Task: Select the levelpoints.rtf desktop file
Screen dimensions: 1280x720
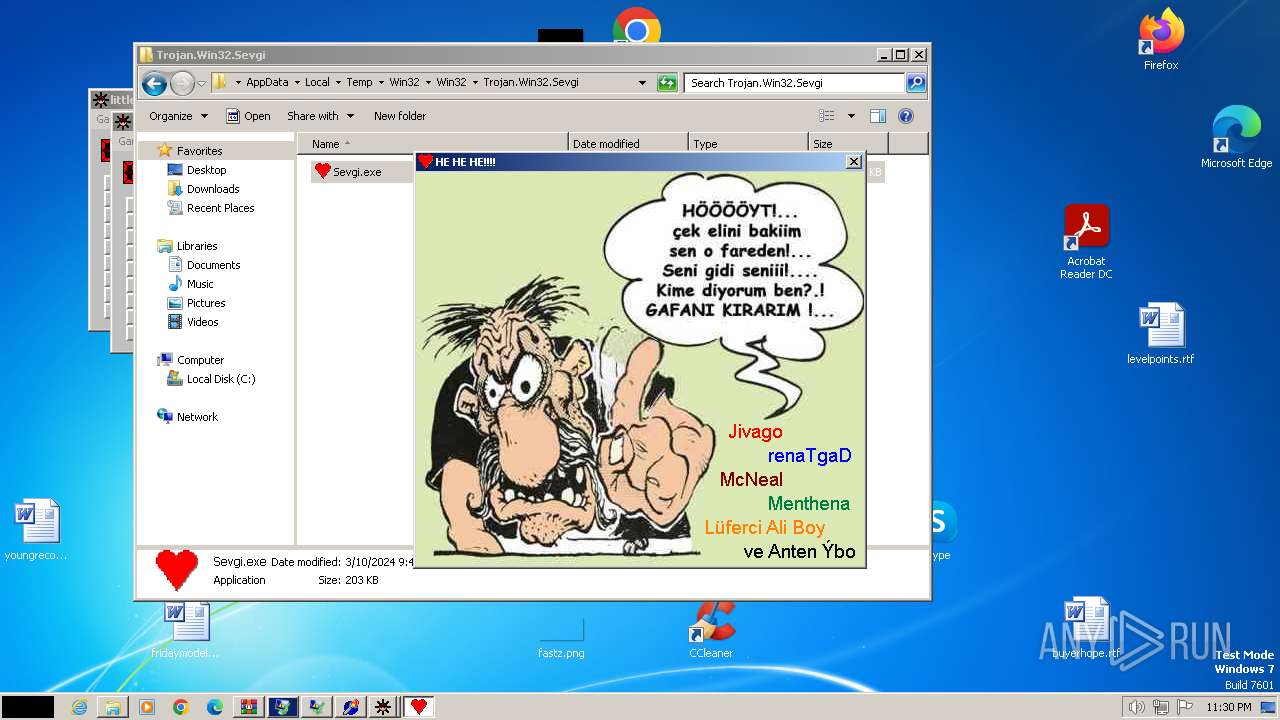Action: tap(1160, 334)
